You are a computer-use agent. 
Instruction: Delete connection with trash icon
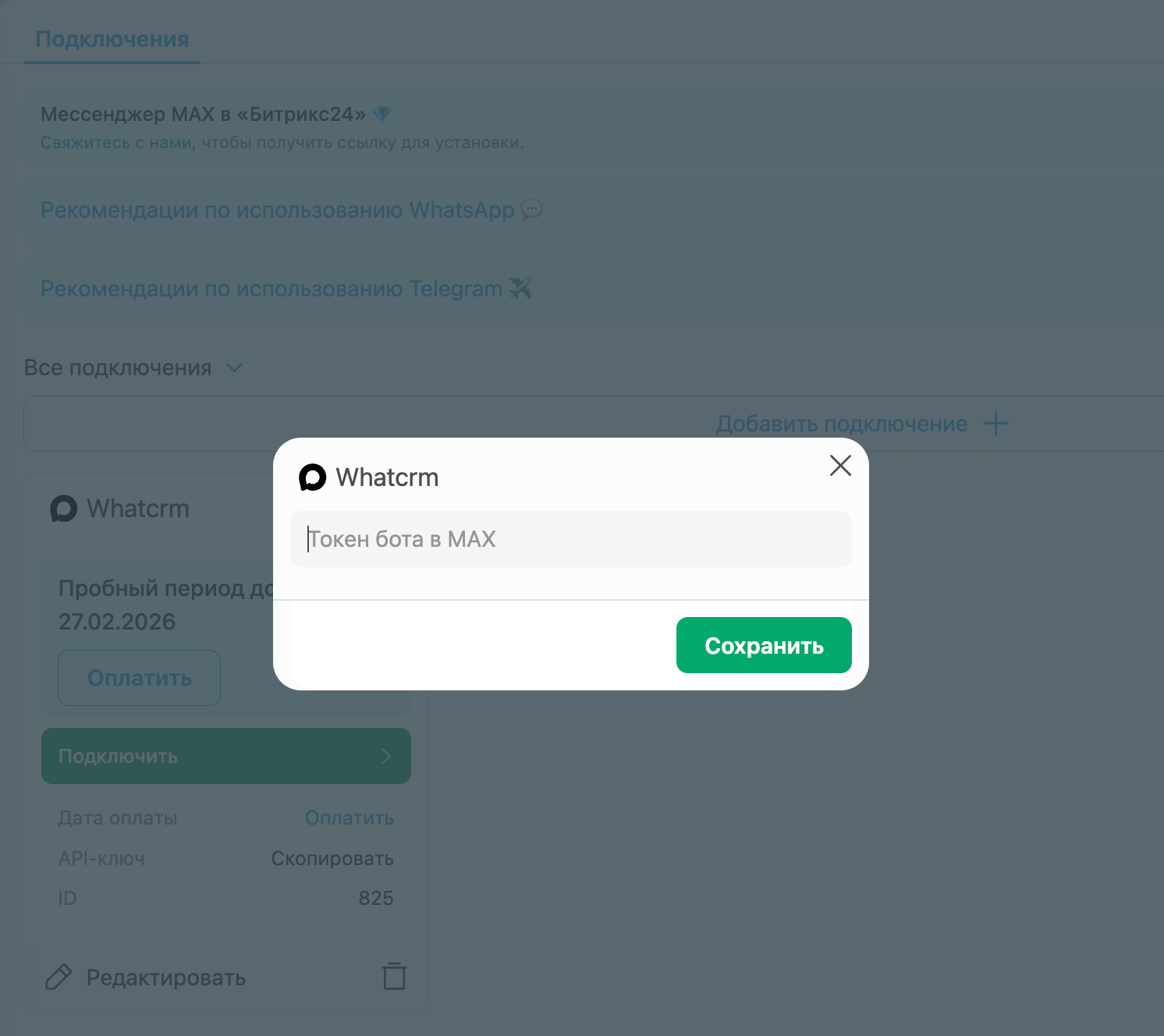[395, 976]
